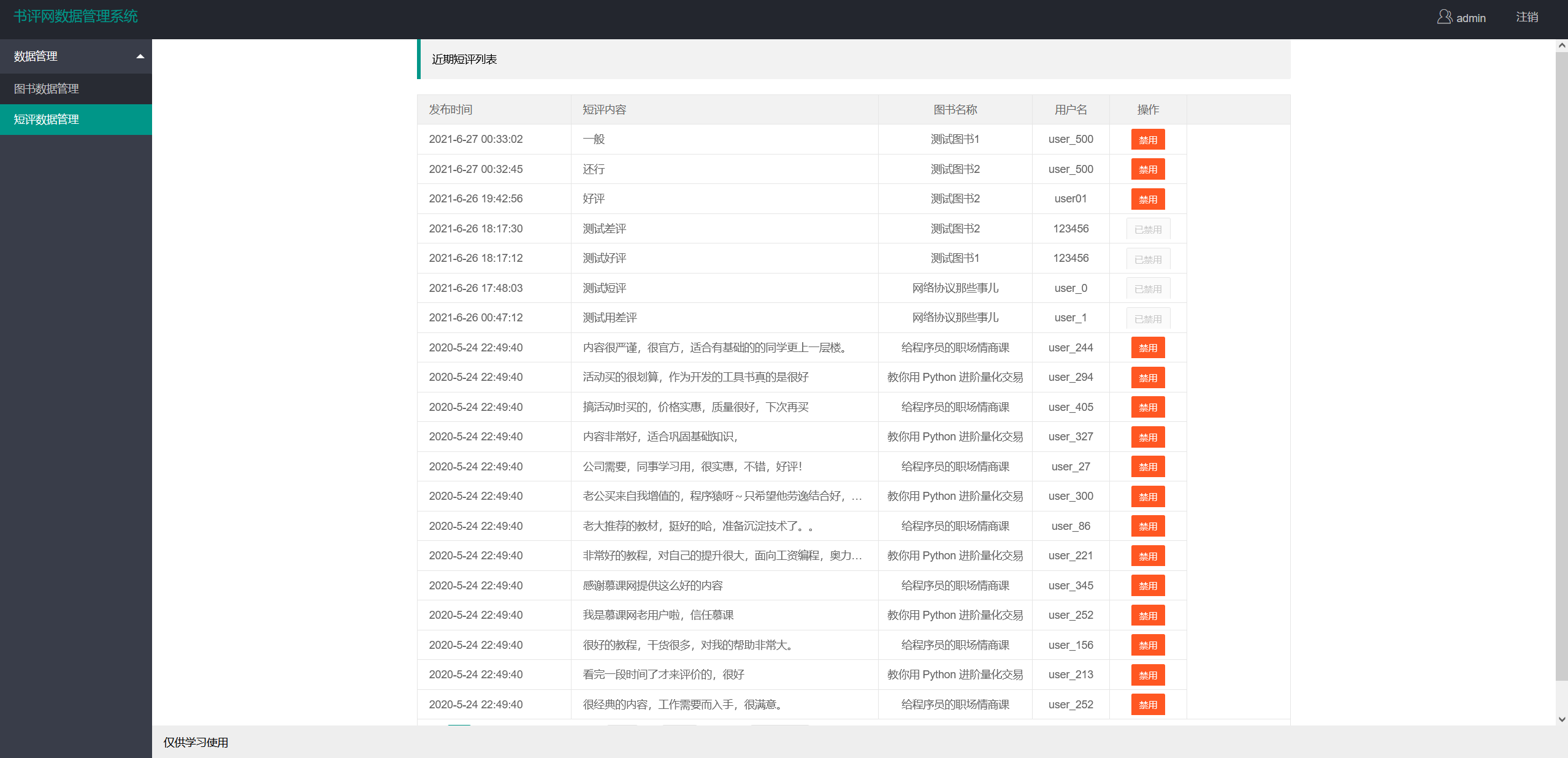1568x758 pixels.
Task: Disable the review by user_327
Action: 1148,437
